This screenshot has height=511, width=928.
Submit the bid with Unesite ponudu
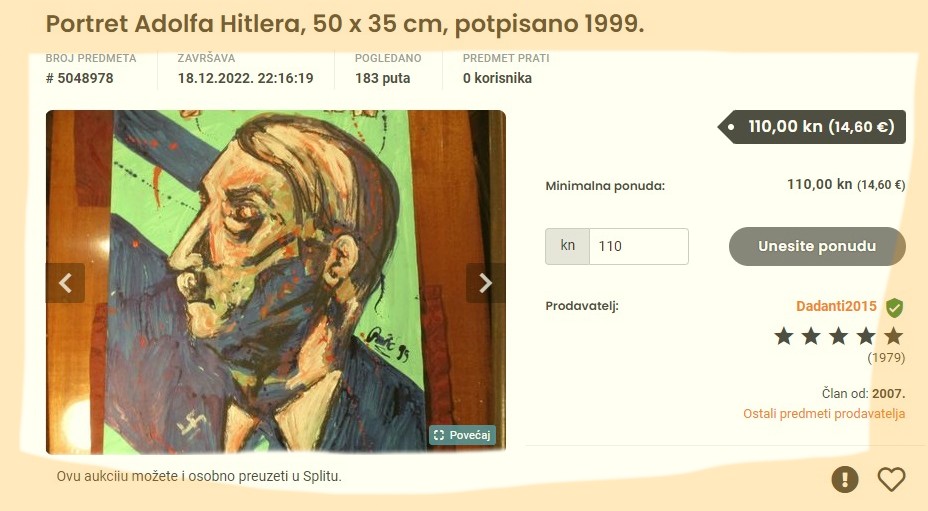tap(817, 246)
